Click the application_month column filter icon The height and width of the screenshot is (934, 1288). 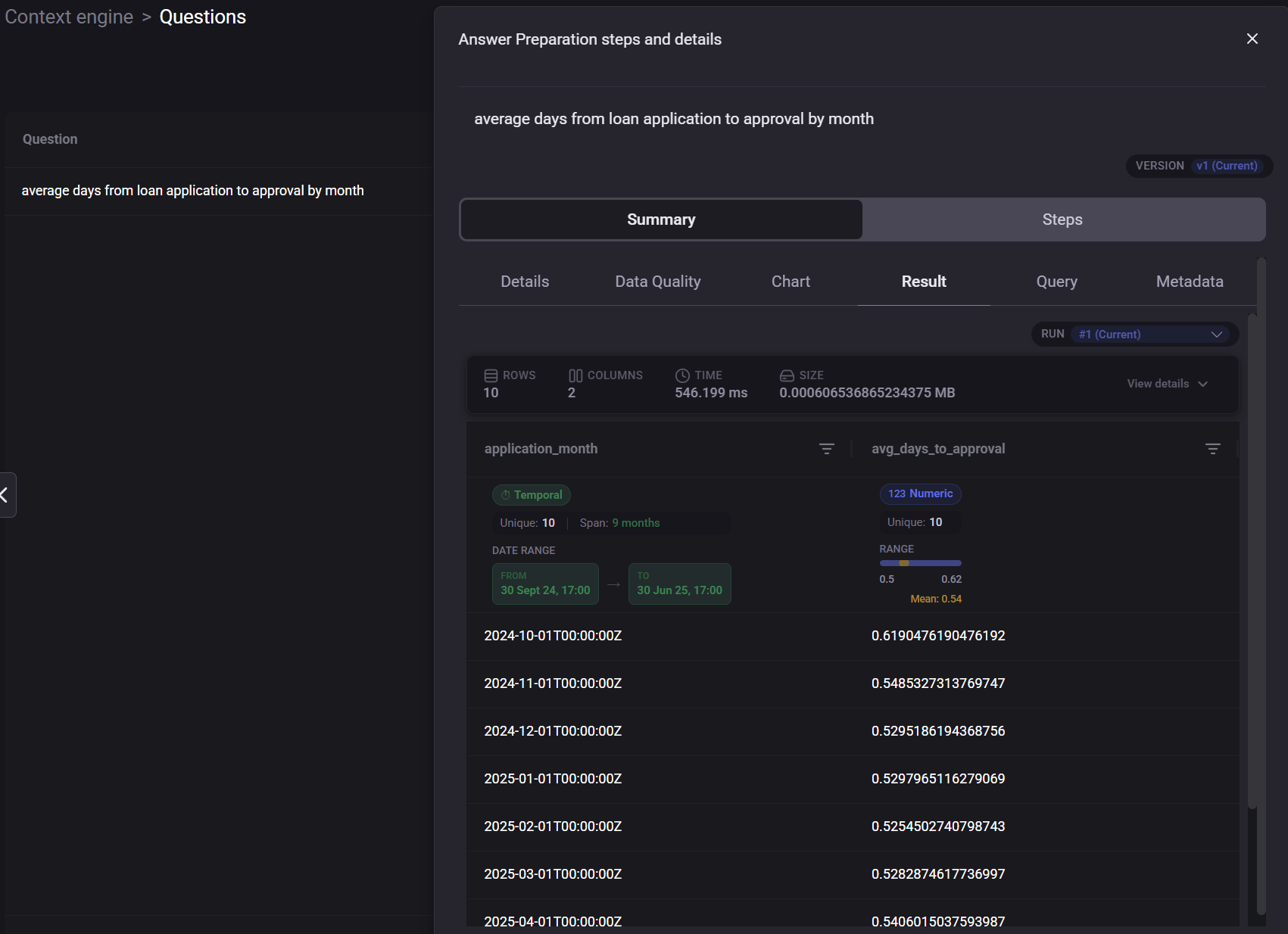(x=826, y=449)
